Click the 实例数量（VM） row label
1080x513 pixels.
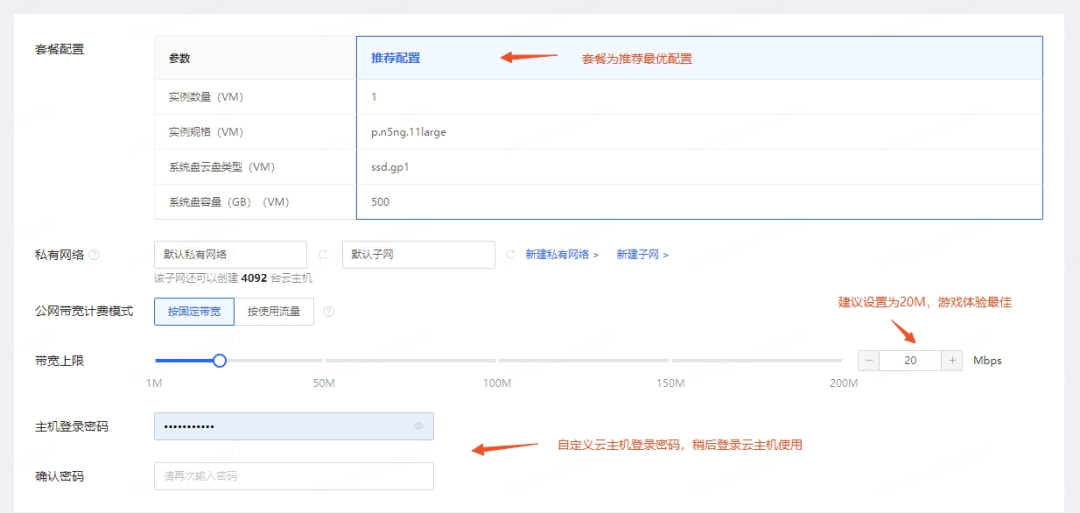(x=206, y=97)
